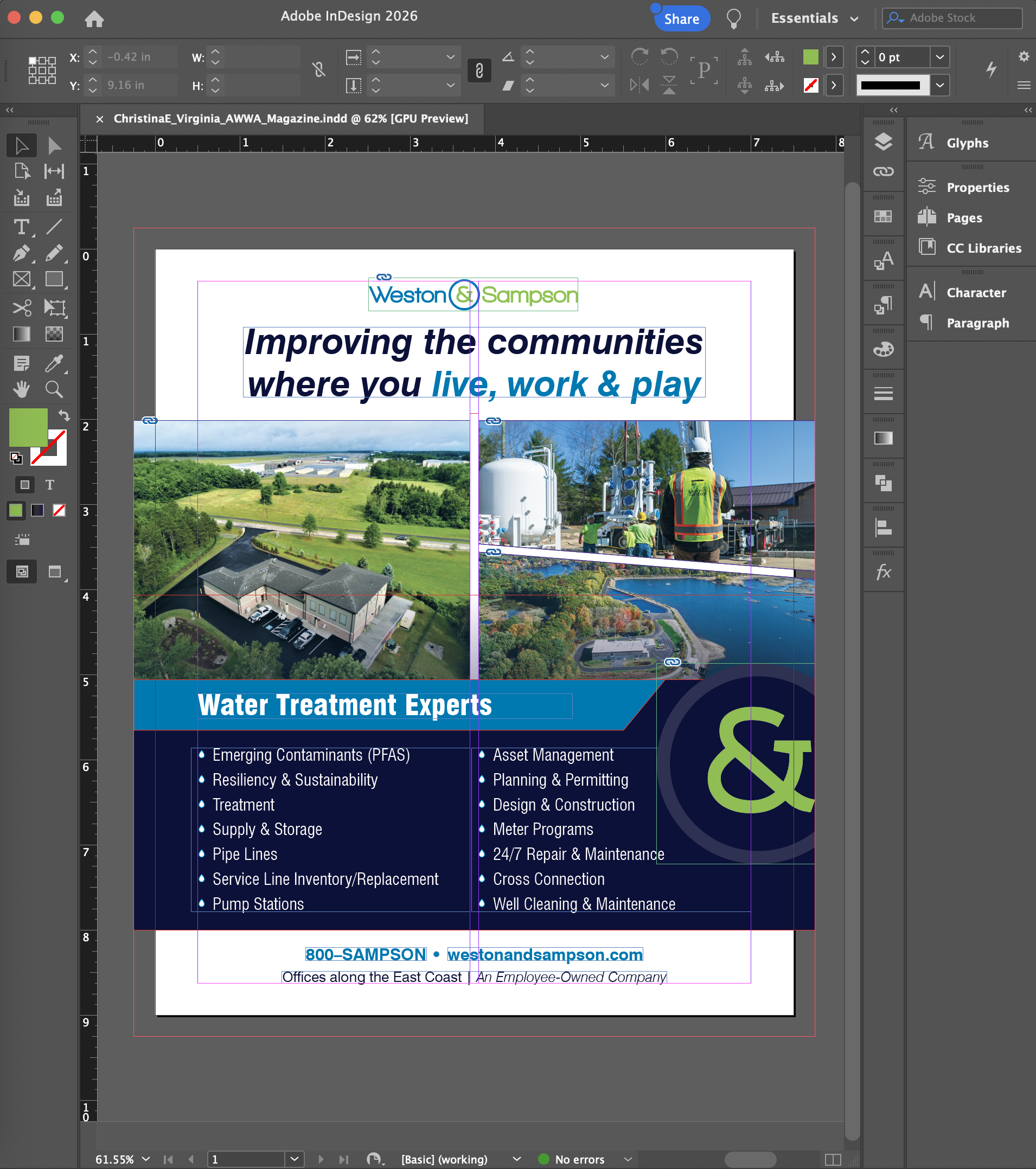
Task: Select the Type tool
Action: [x=22, y=227]
